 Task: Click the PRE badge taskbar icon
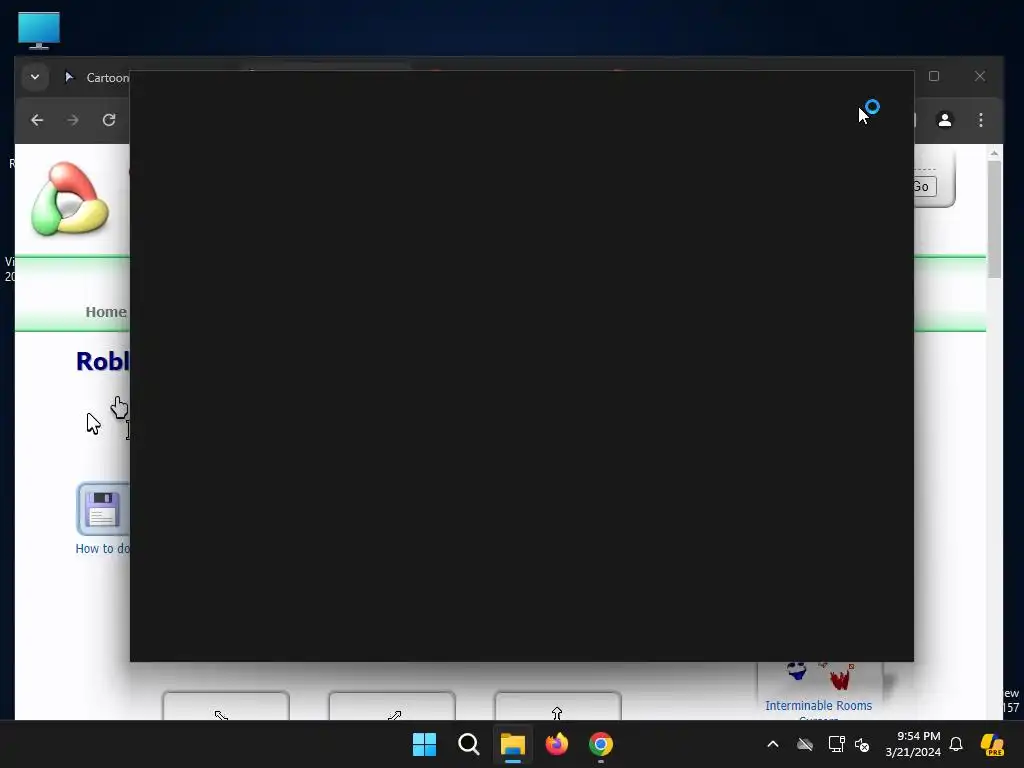[992, 744]
